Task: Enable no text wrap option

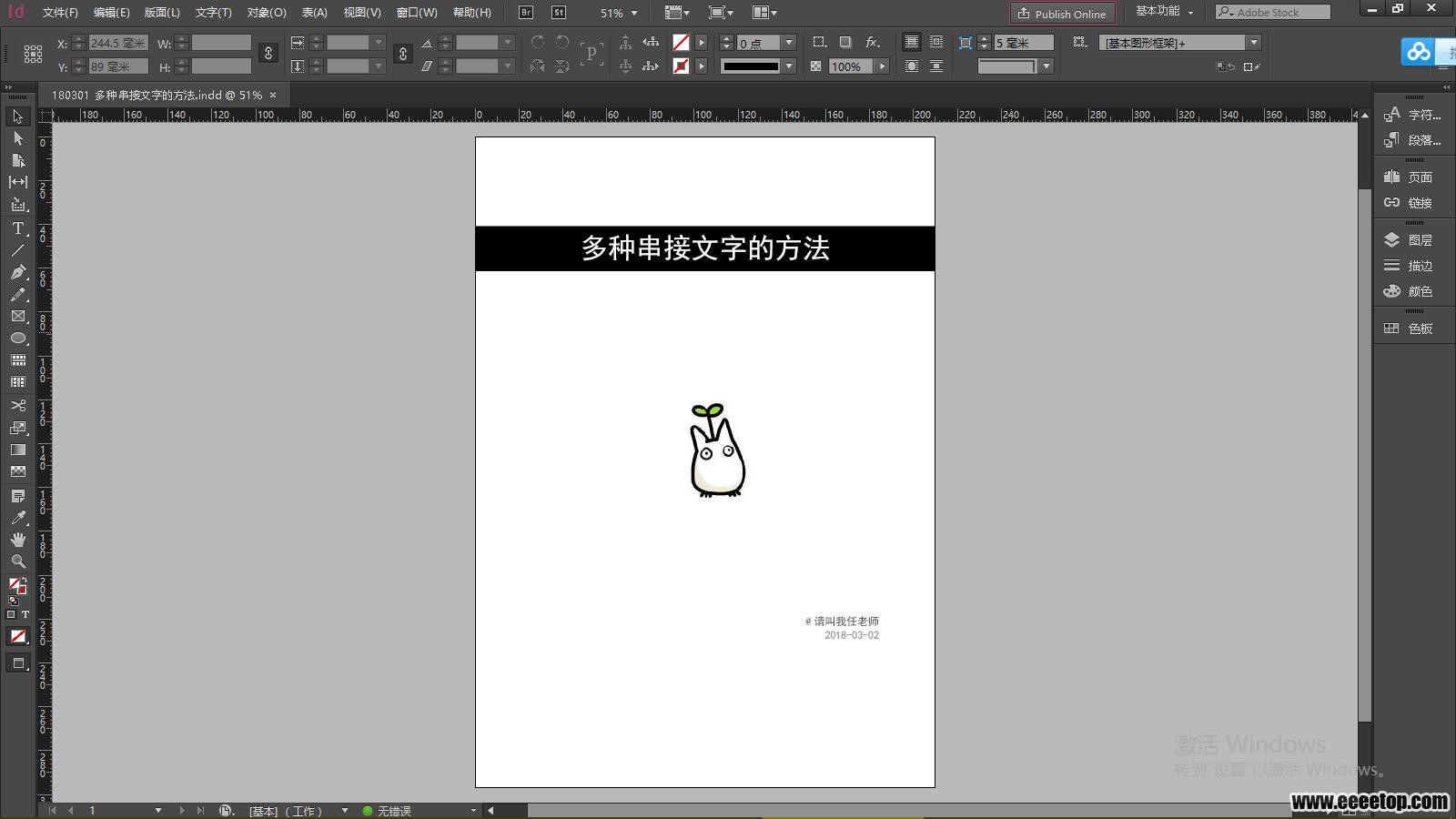Action: pyautogui.click(x=911, y=42)
